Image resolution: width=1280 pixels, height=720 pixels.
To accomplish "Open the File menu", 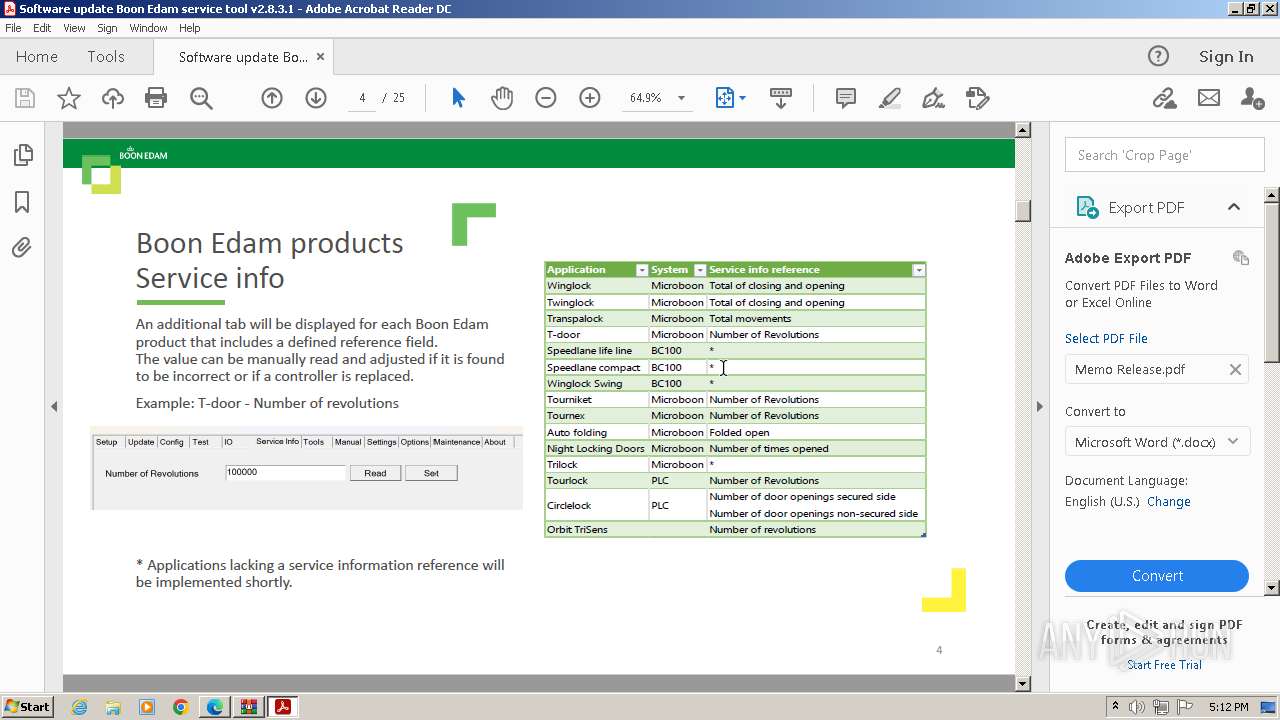I will point(13,28).
